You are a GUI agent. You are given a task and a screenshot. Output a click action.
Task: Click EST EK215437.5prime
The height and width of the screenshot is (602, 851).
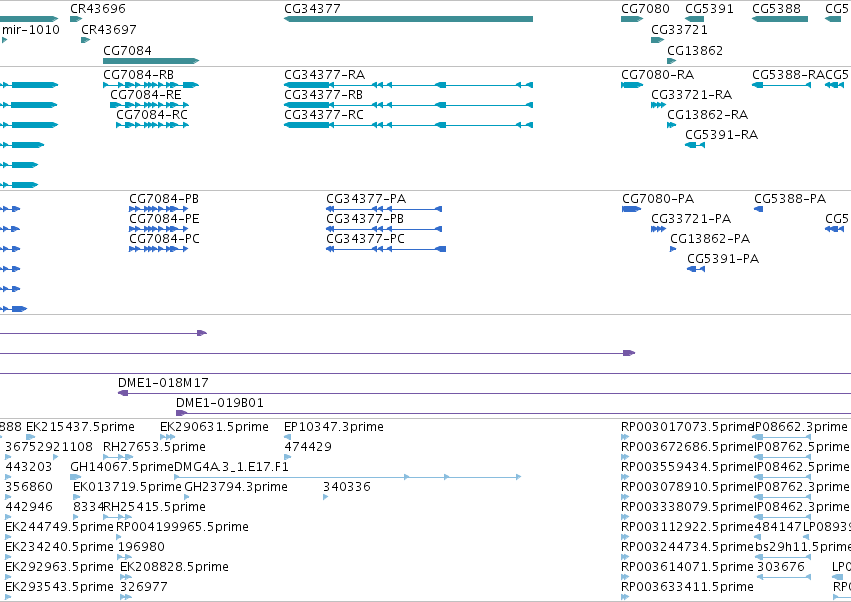80,427
